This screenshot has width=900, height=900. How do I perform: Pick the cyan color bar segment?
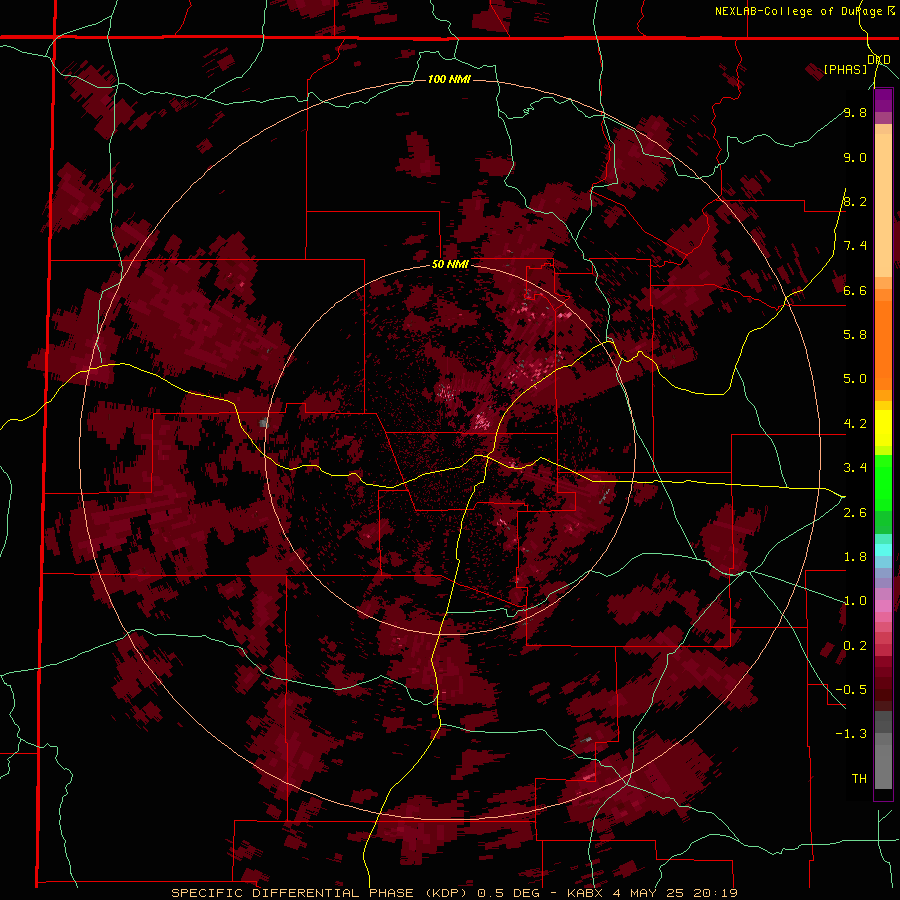pos(883,550)
